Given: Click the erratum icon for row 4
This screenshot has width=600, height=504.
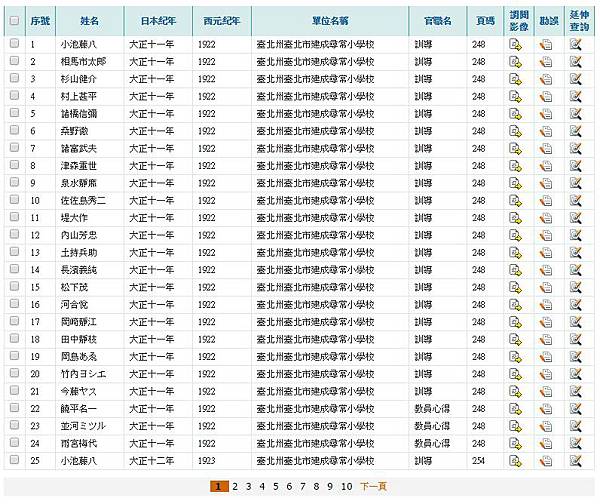Looking at the screenshot, I should [x=546, y=97].
